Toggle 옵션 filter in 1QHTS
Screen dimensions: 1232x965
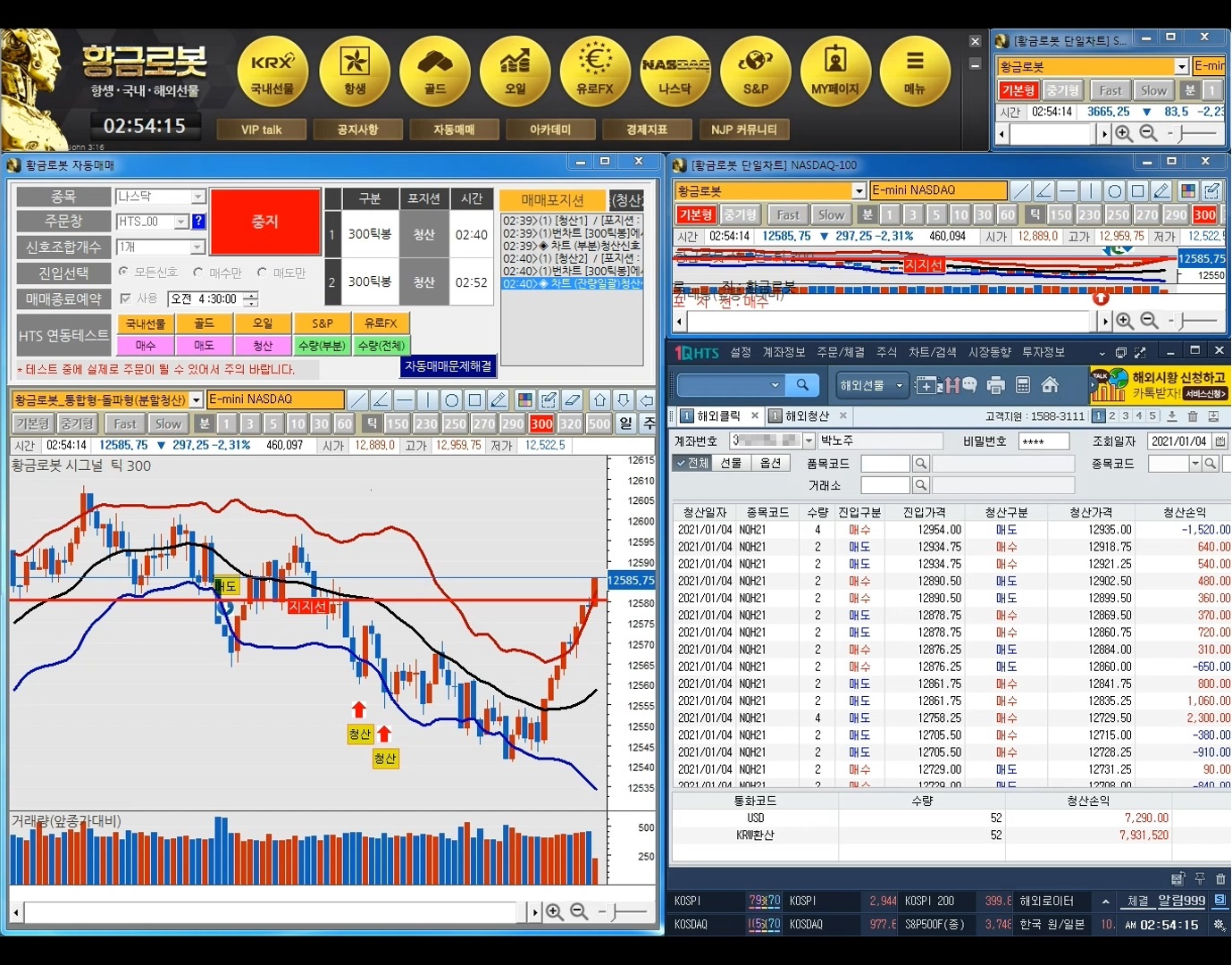click(x=770, y=463)
